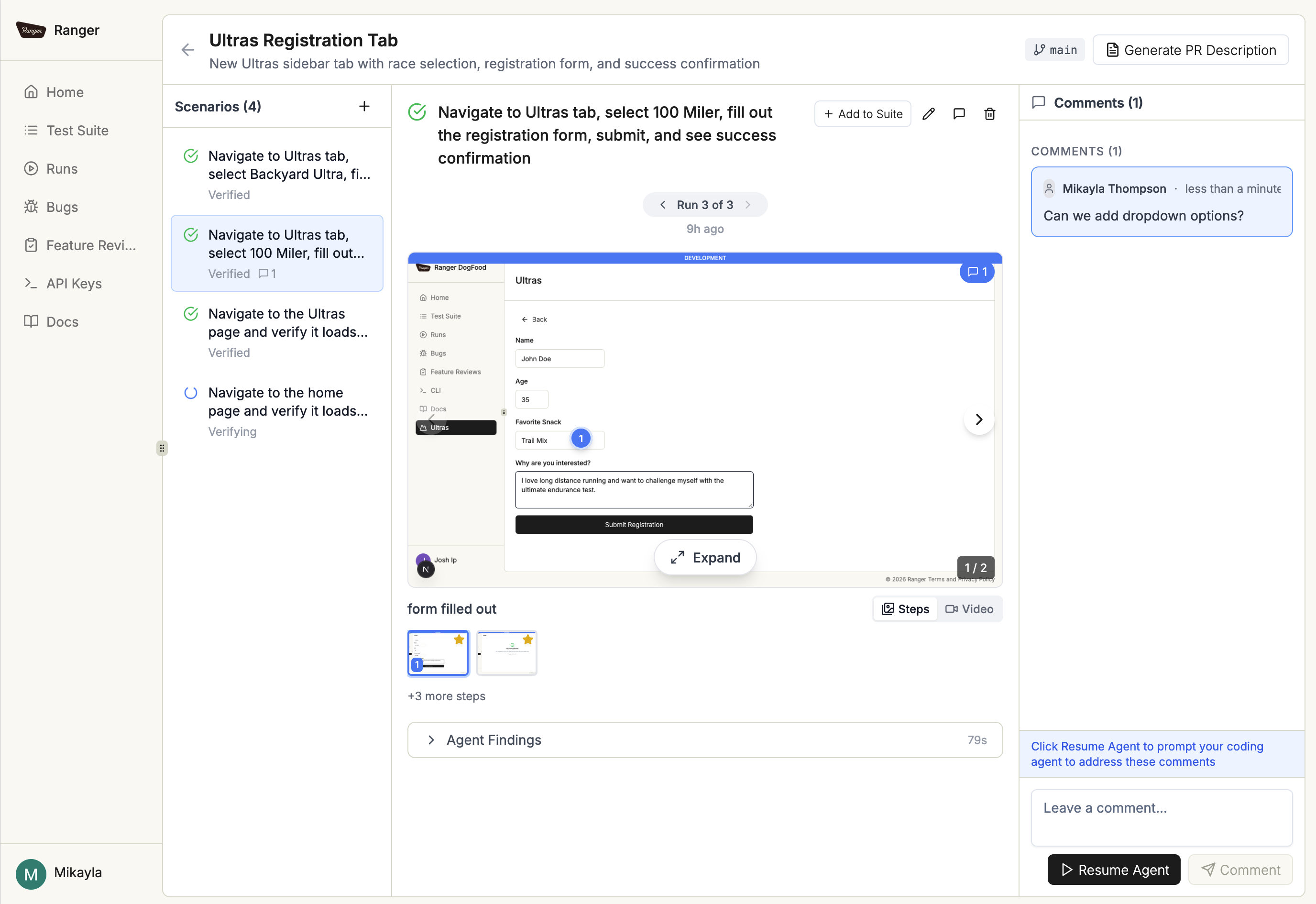The image size is (1316, 904).
Task: Open Test Suite in the sidebar
Action: pyautogui.click(x=77, y=130)
